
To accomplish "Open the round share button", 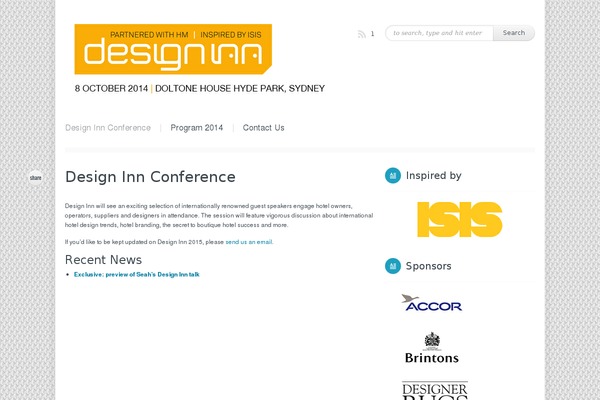I will click(x=36, y=178).
